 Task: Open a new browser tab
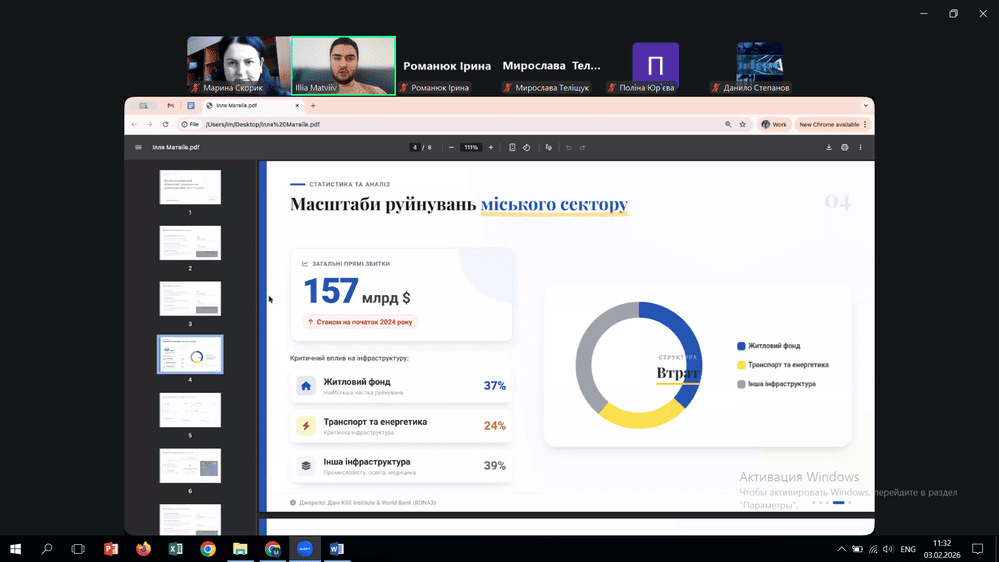(x=313, y=105)
